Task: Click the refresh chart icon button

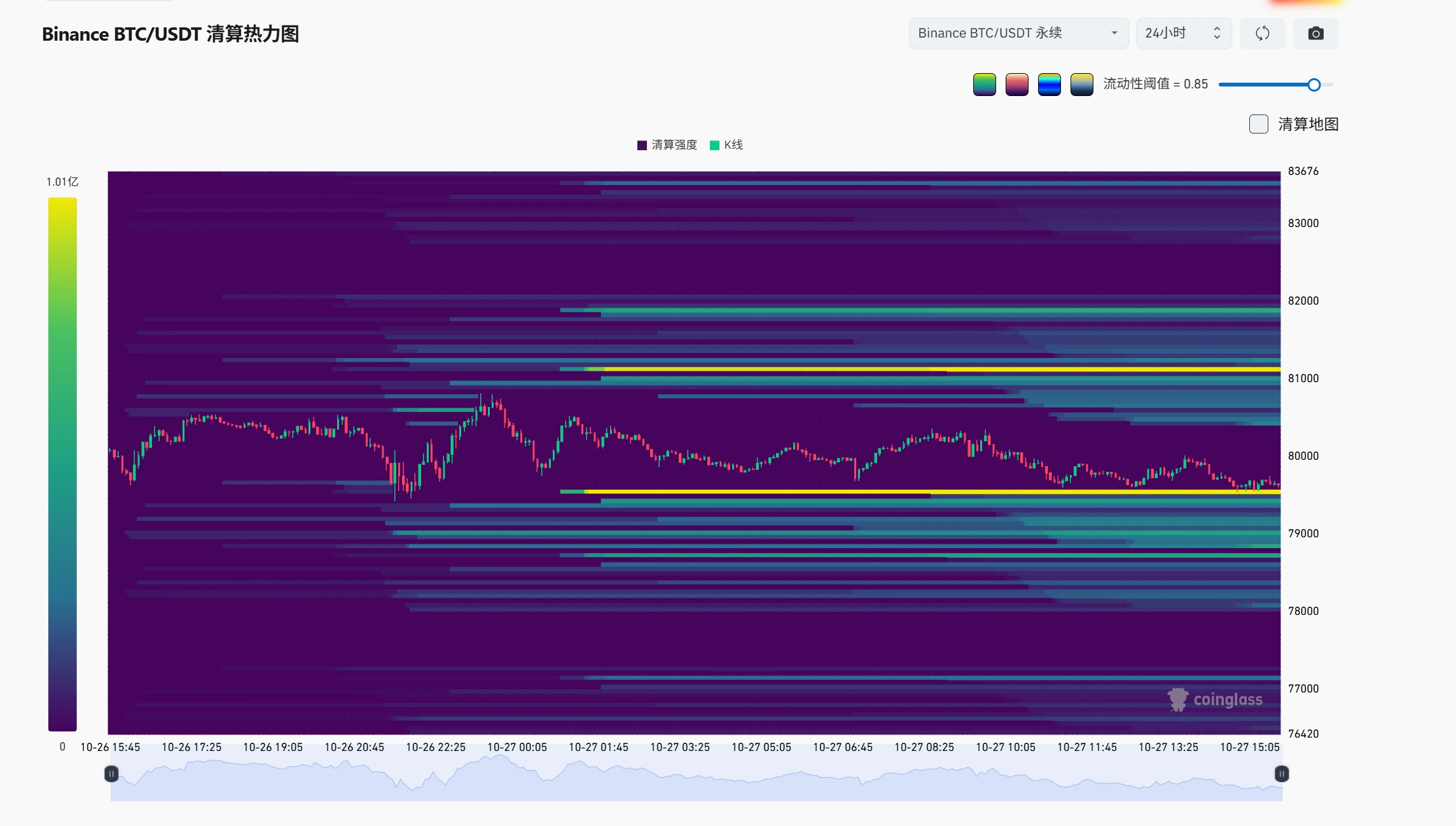Action: coord(1262,33)
